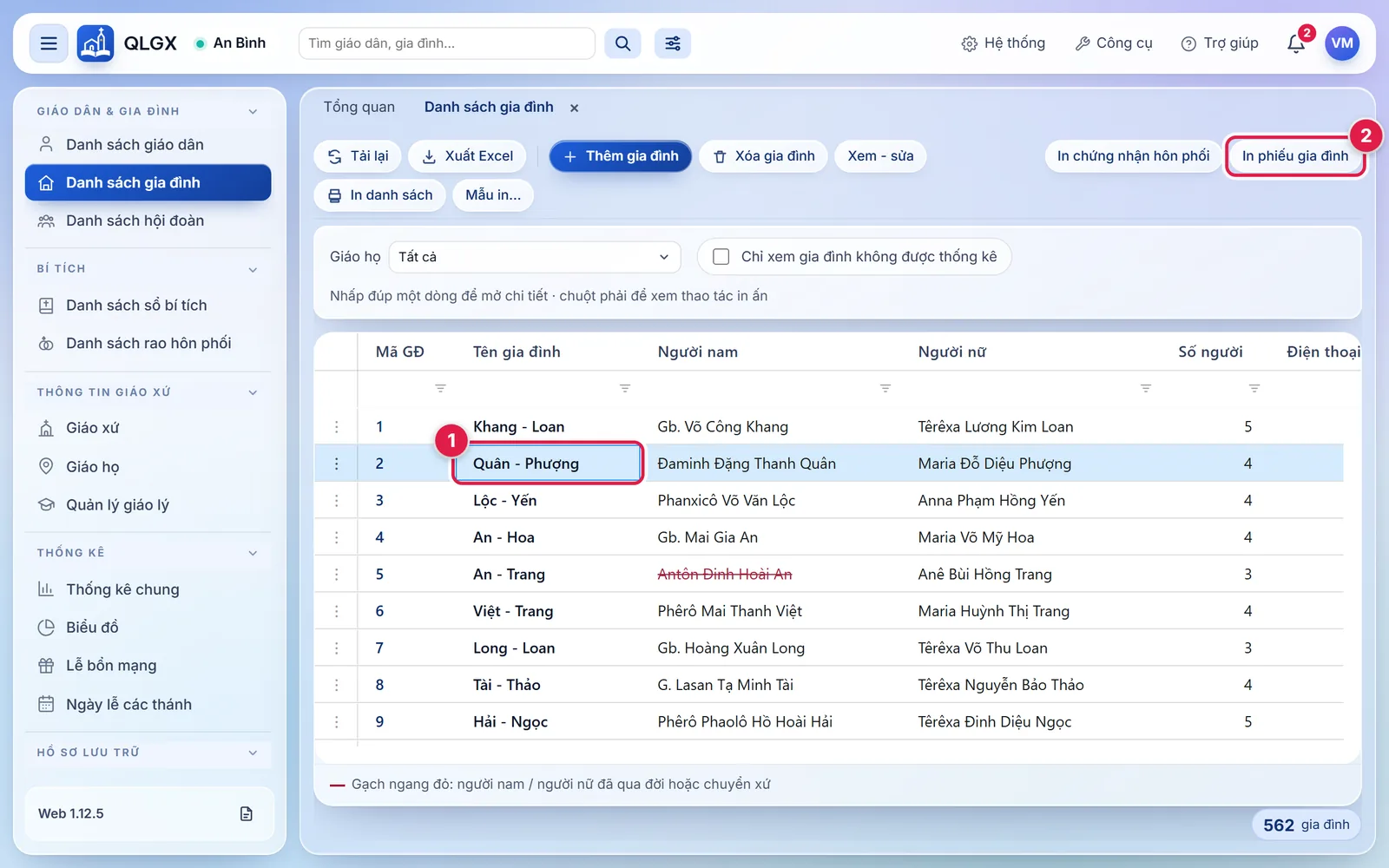Screen dimensions: 1389x868
Task: Open Danh sách giáo dân in sidebar
Action: [x=148, y=144]
